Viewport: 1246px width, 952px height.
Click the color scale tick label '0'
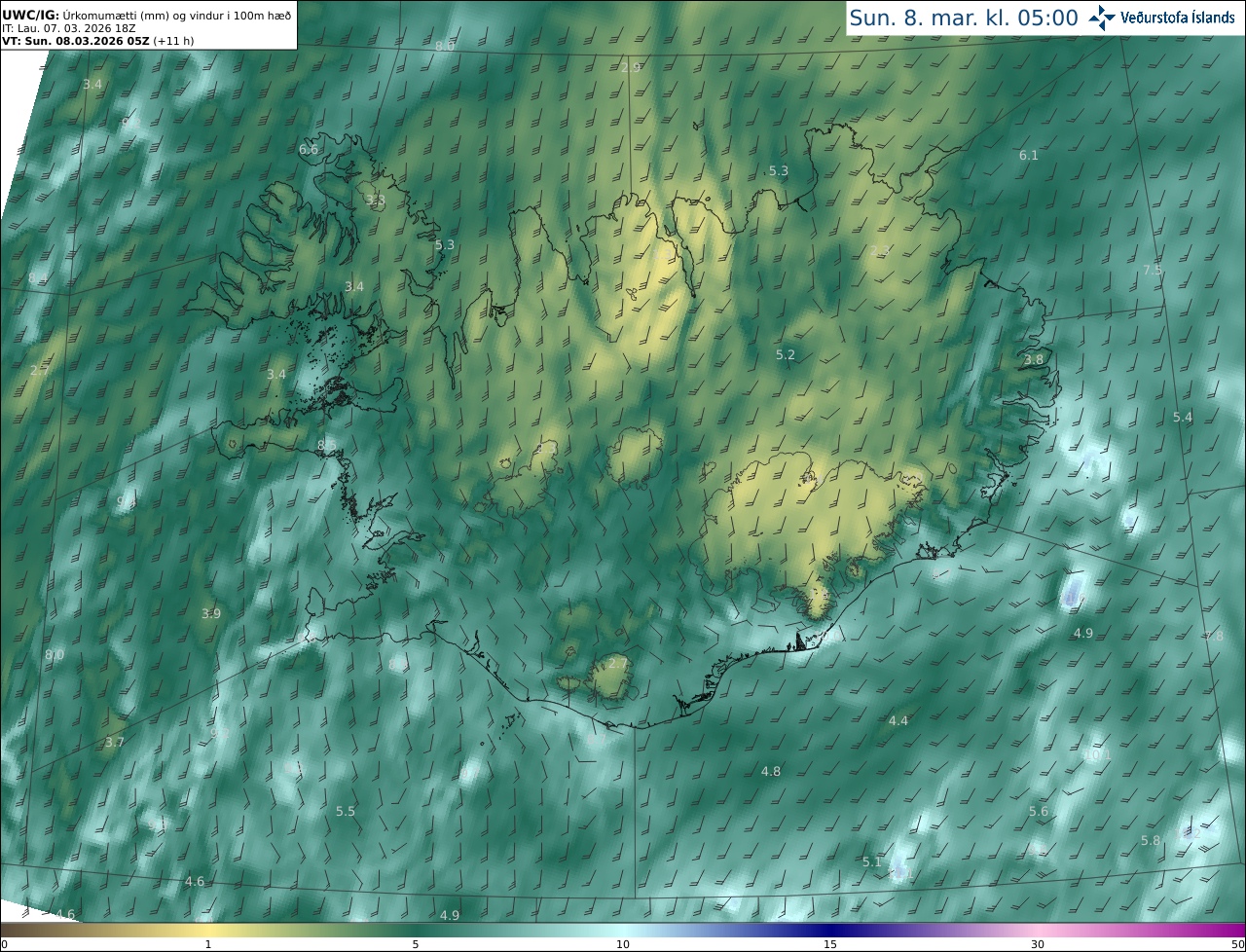(4, 944)
